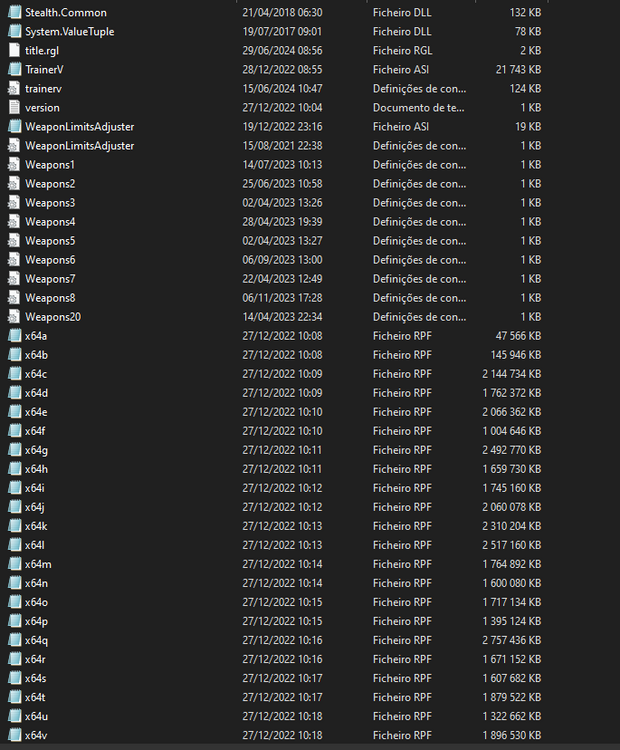Click the date 15/06/2024 10:47
620x750 pixels.
(282, 89)
